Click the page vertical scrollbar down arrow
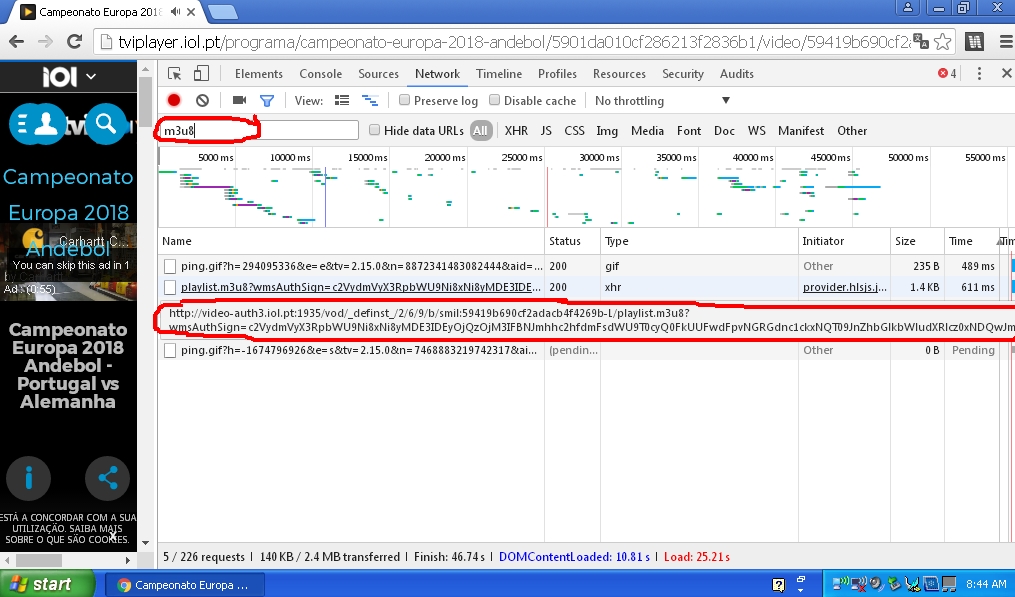Screen dimensions: 1015x597 point(146,543)
